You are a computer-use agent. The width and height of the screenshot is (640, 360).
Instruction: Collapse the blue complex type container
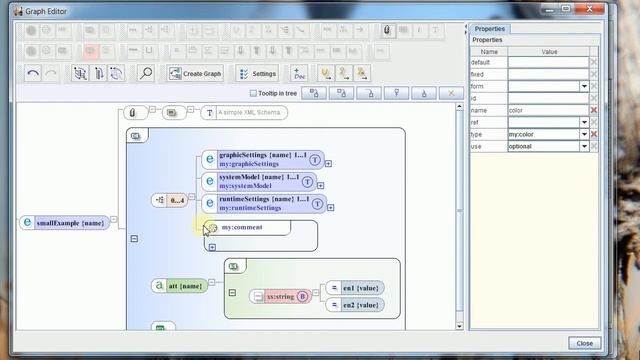click(134, 238)
